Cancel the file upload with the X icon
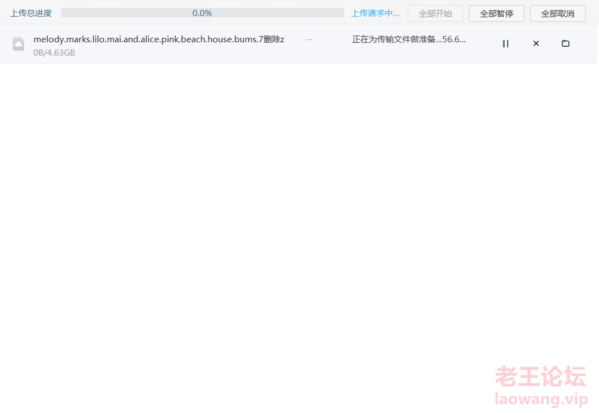Screen dimensions: 599x413 point(536,44)
